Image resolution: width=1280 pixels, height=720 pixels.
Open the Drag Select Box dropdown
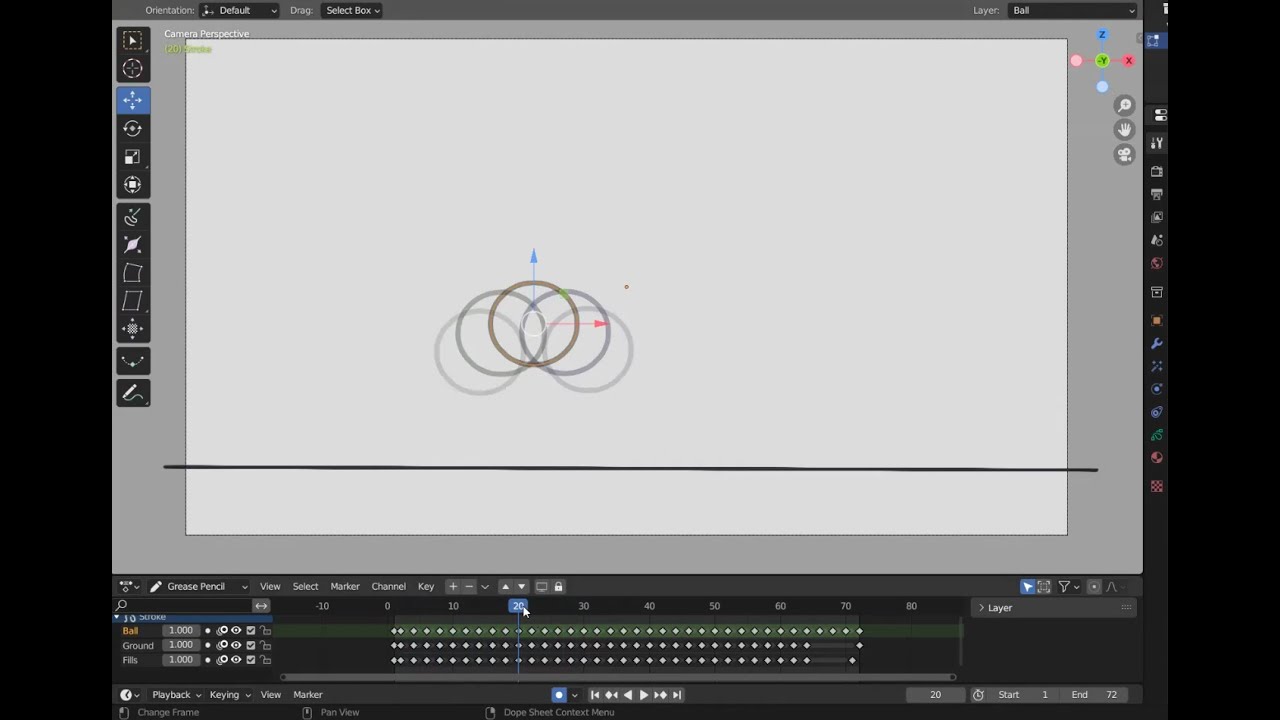(352, 10)
